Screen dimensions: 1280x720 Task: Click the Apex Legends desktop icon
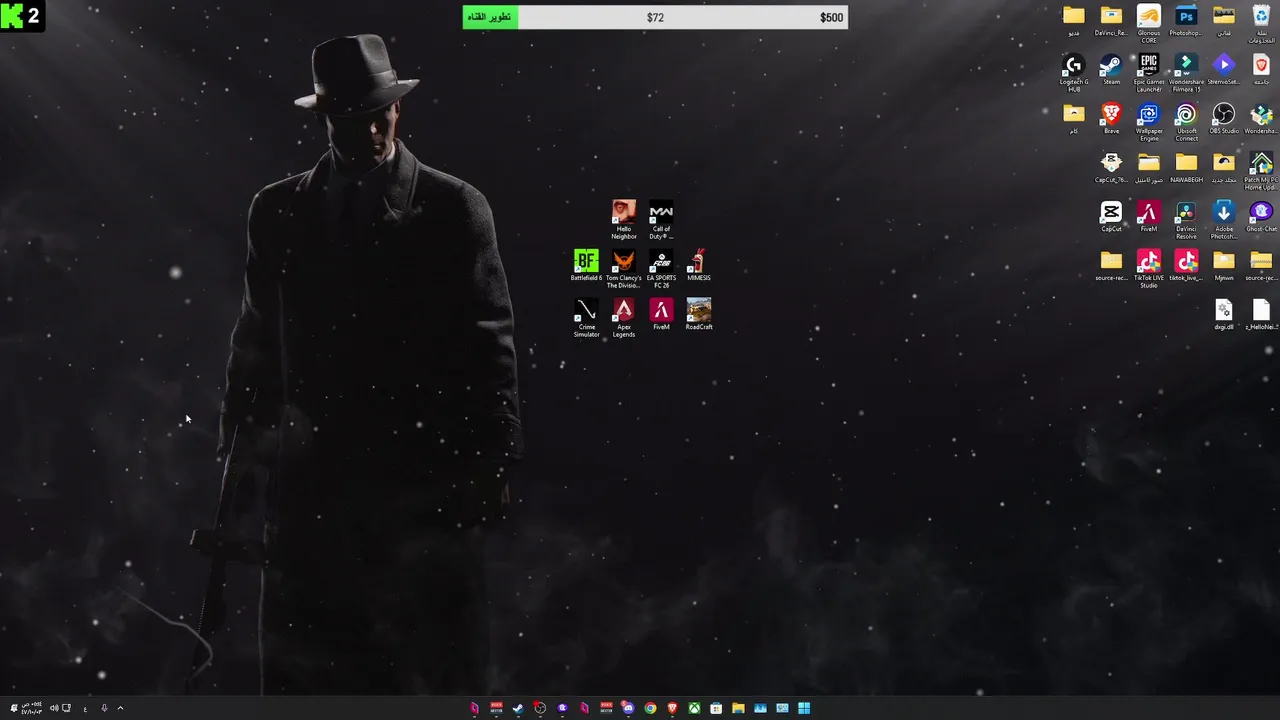(x=624, y=318)
